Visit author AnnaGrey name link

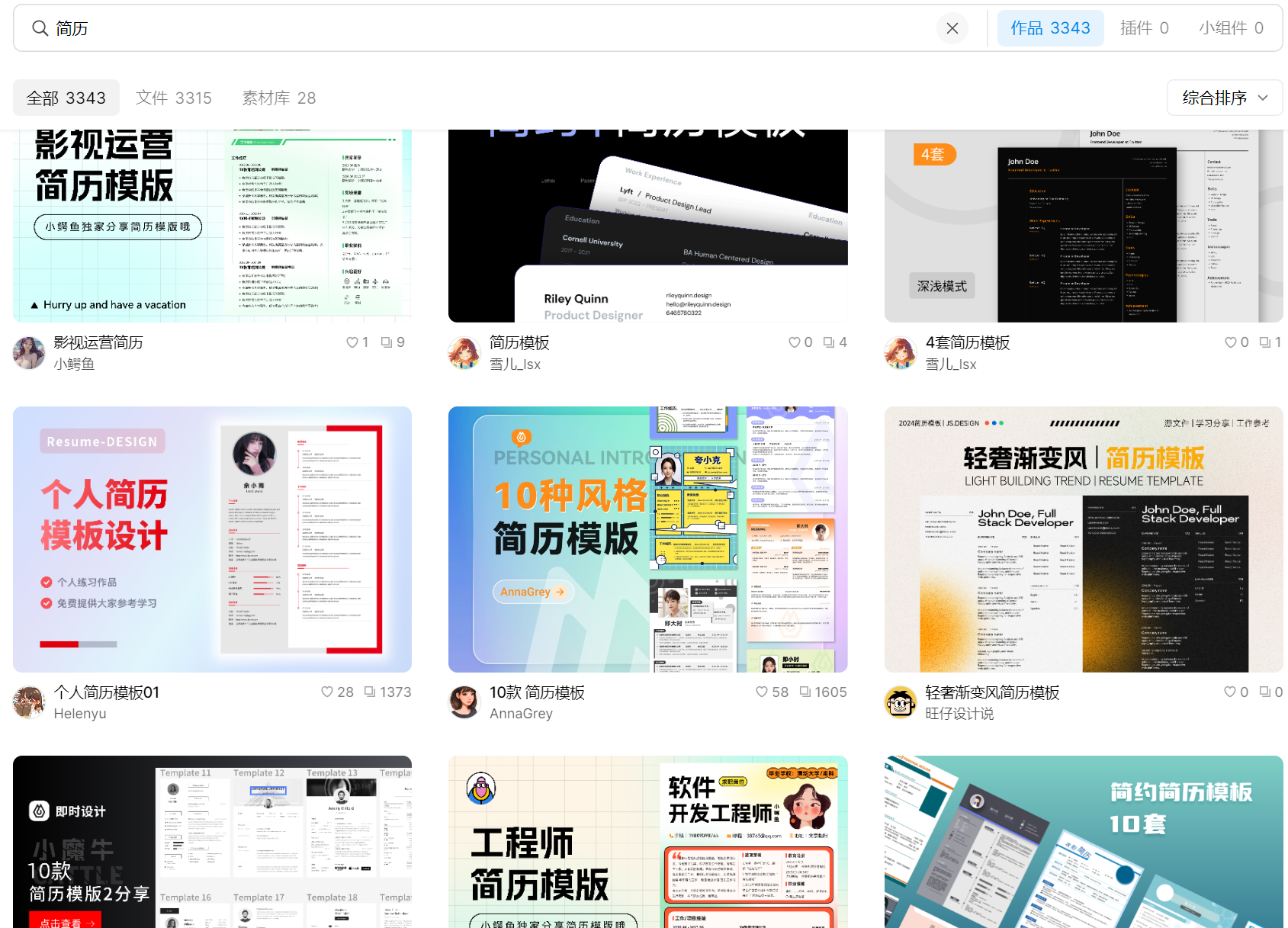pos(521,714)
